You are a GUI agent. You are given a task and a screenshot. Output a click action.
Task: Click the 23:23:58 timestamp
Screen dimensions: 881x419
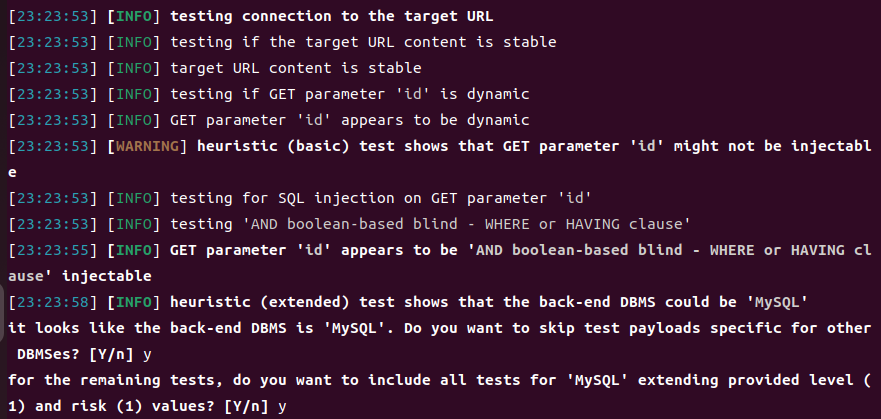(50, 302)
